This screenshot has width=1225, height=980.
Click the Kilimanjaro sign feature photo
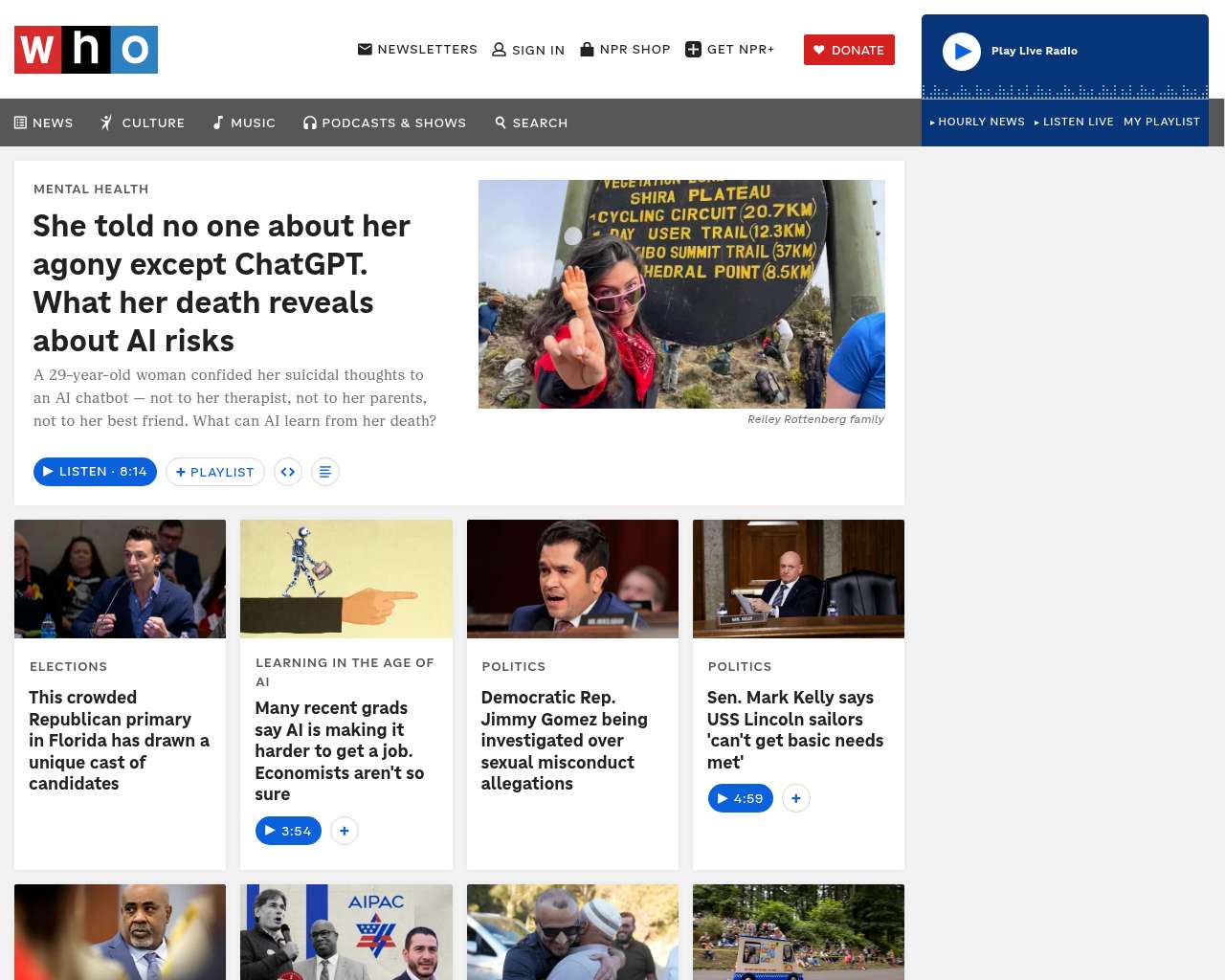681,294
